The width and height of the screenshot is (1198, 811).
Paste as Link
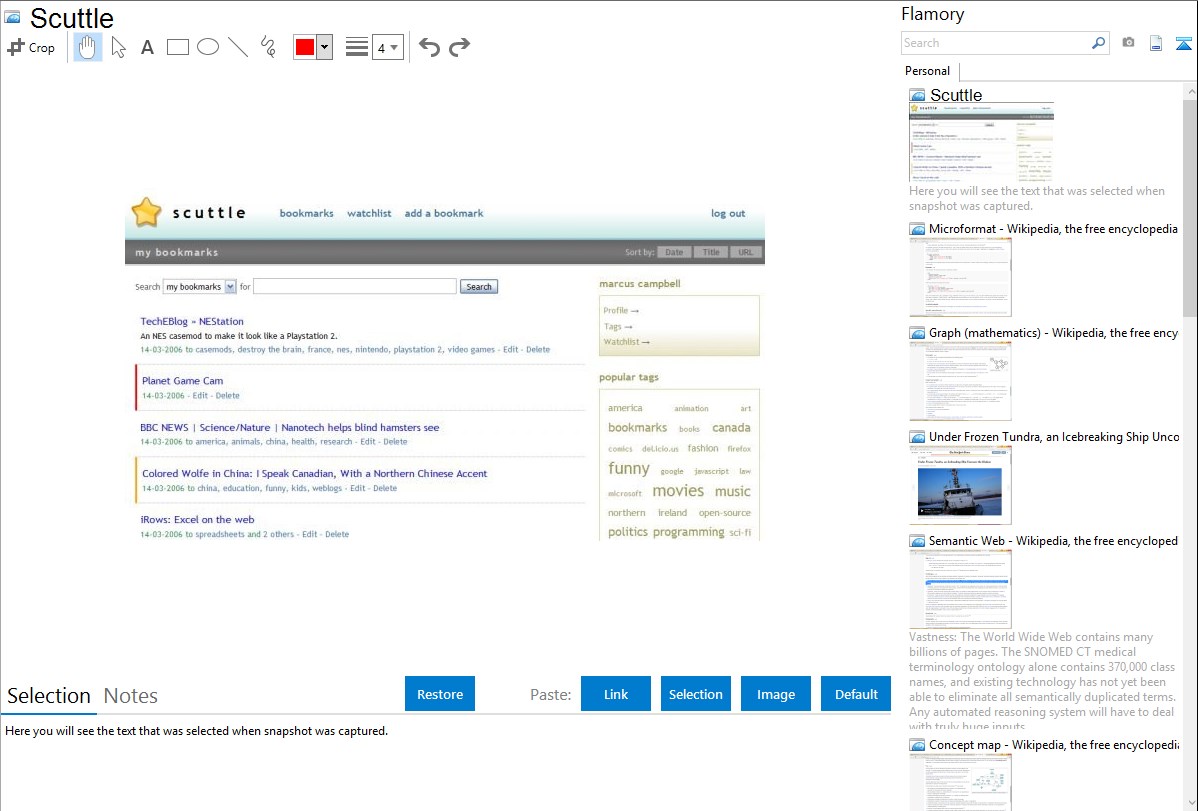click(x=616, y=694)
